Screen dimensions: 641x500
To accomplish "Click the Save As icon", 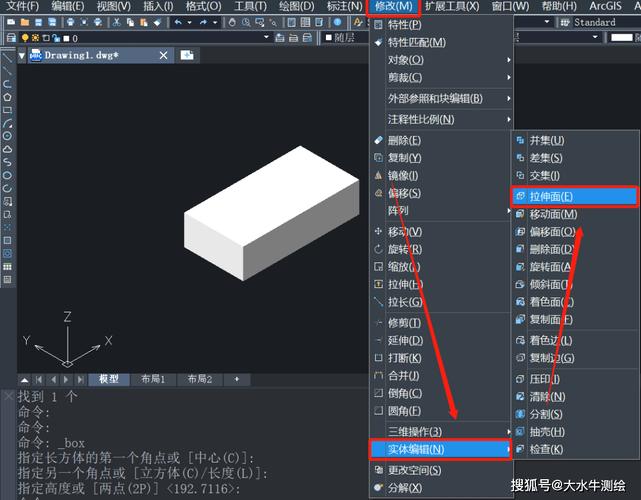I will [52, 22].
